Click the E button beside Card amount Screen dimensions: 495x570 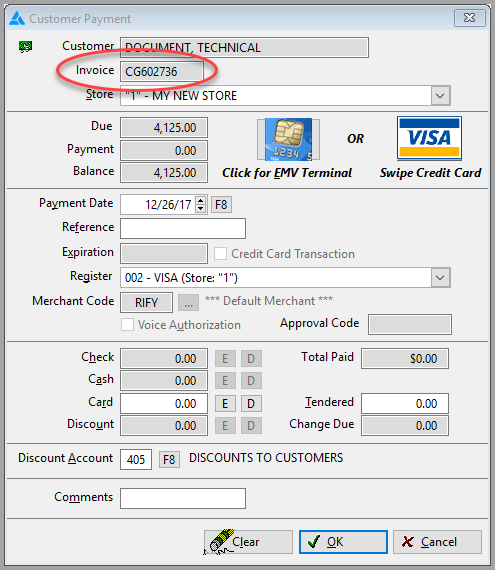click(225, 404)
